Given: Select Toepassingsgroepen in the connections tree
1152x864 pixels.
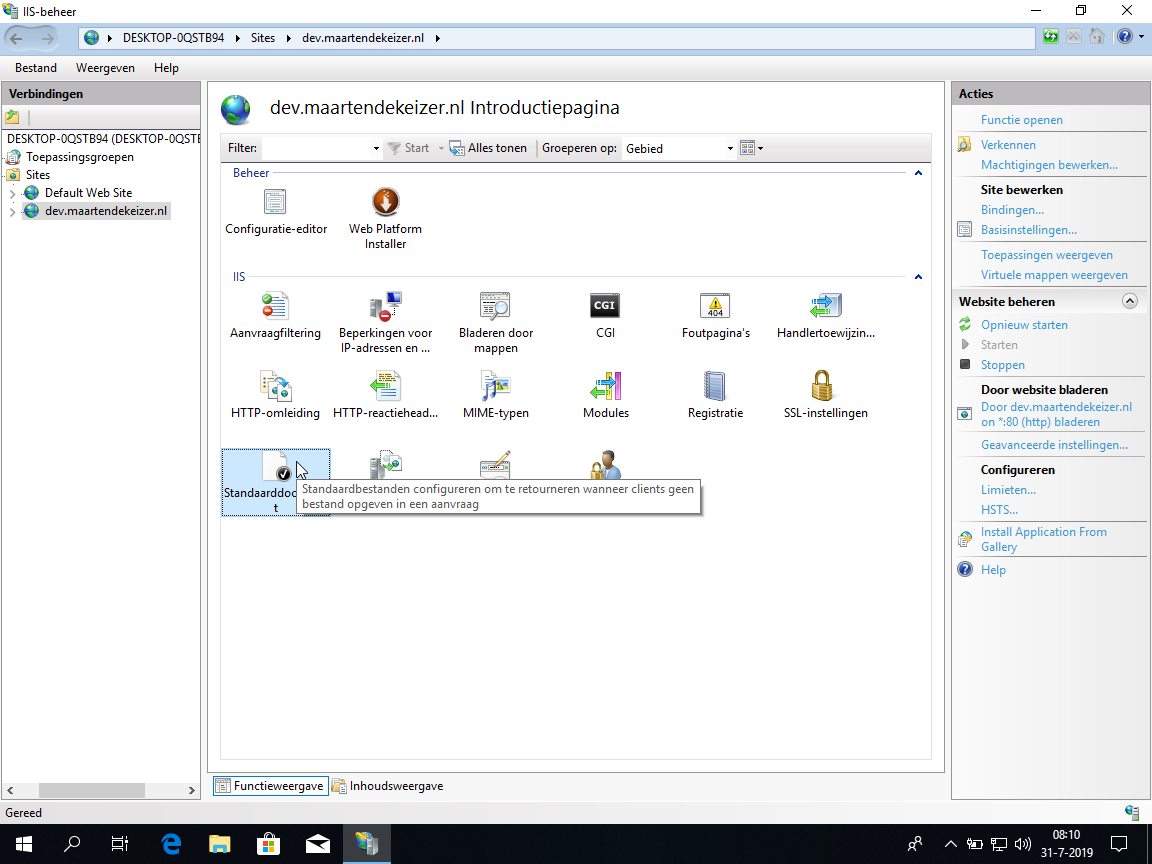Looking at the screenshot, I should [x=79, y=156].
